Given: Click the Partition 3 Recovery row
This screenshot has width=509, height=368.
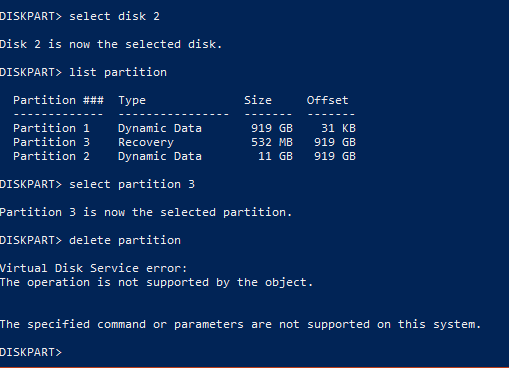Looking at the screenshot, I should point(184,142).
